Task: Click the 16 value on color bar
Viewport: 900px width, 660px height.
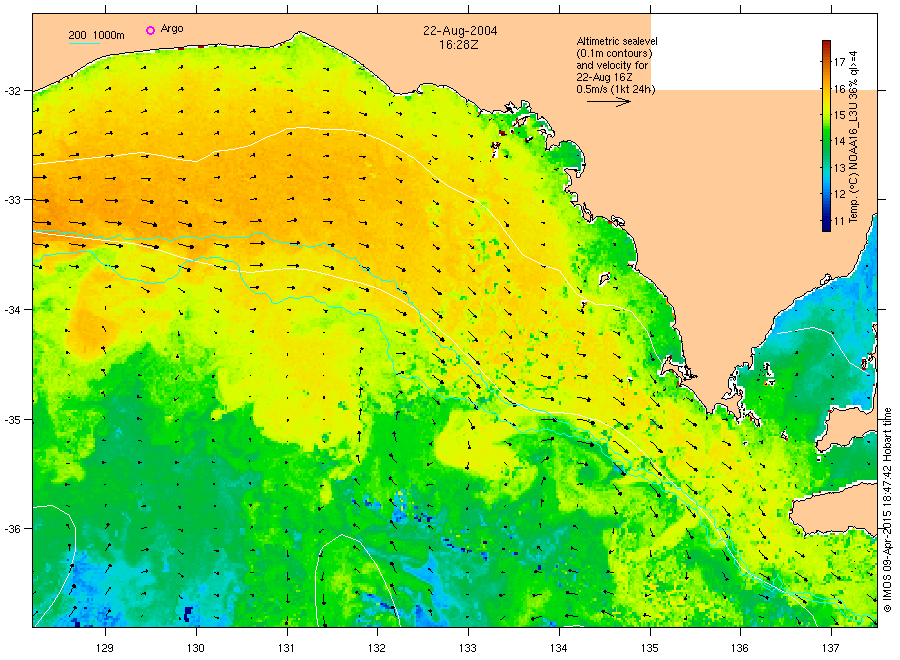Action: click(839, 89)
